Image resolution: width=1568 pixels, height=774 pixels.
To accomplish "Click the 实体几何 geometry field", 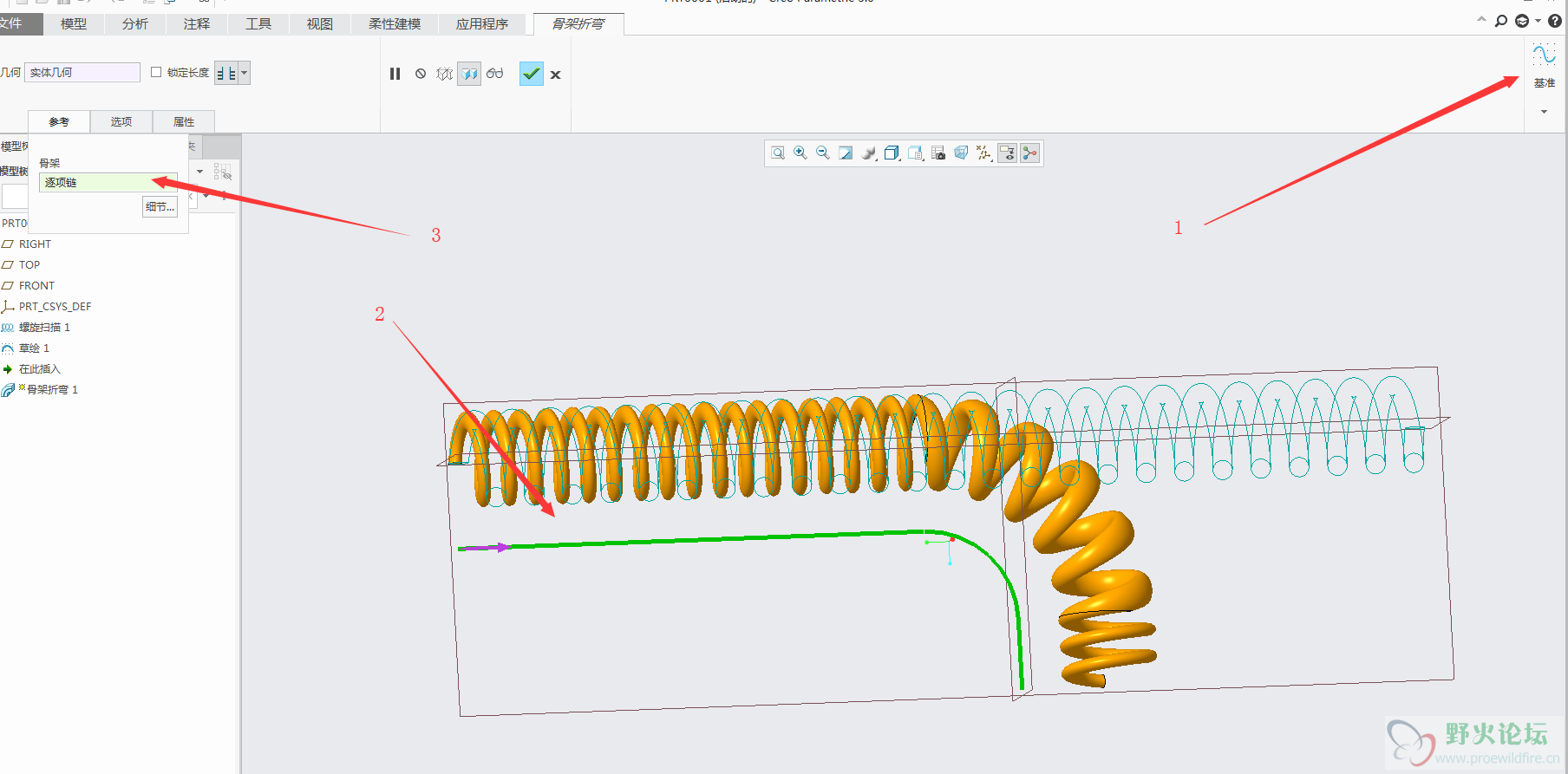I will [x=82, y=73].
